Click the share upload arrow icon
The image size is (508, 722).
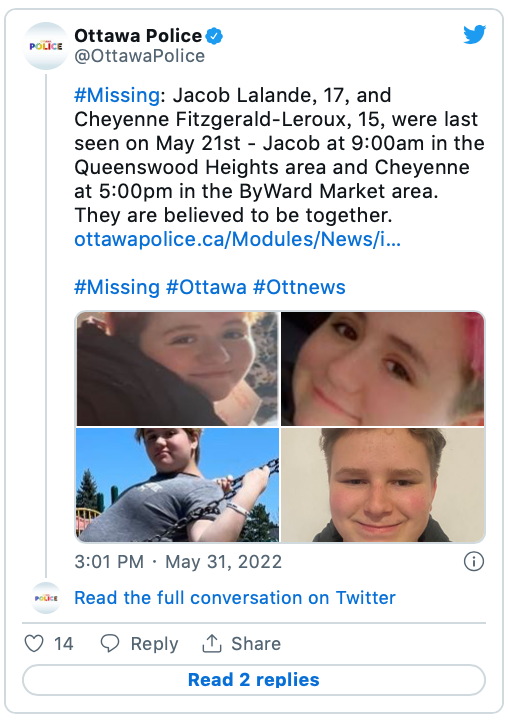(212, 643)
